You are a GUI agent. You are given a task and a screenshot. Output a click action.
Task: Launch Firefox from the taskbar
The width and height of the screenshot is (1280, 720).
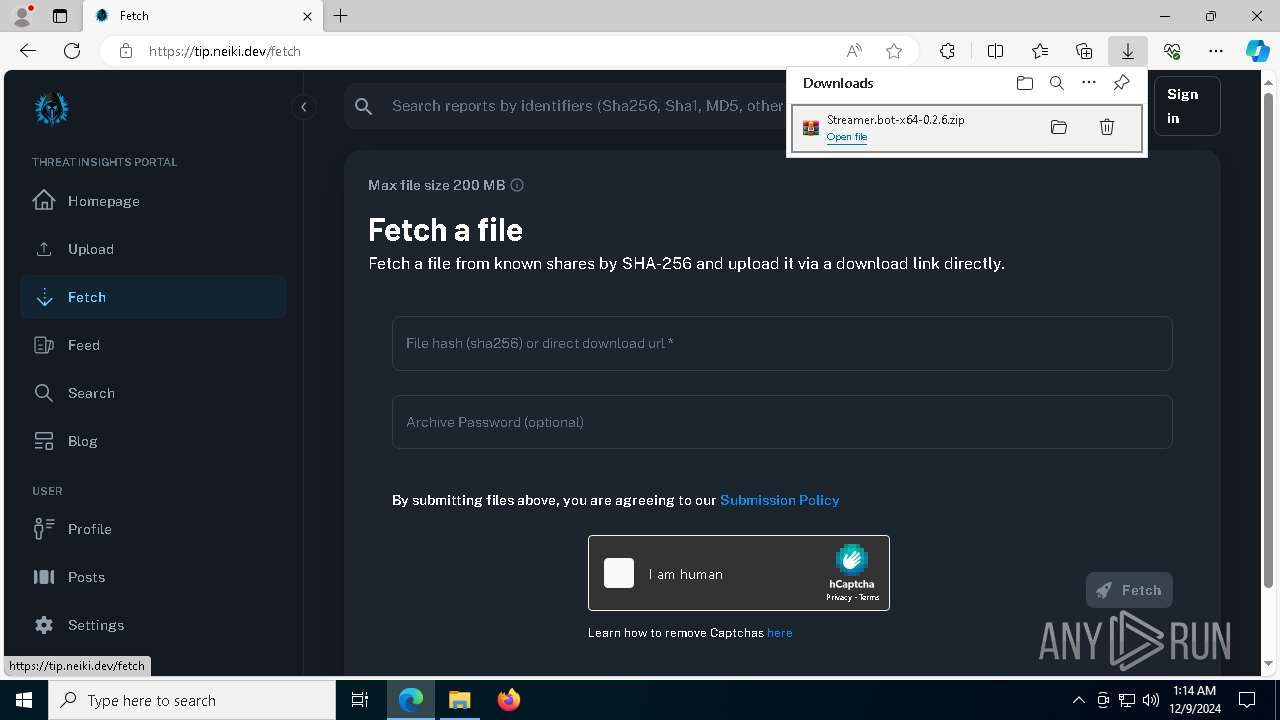point(508,700)
